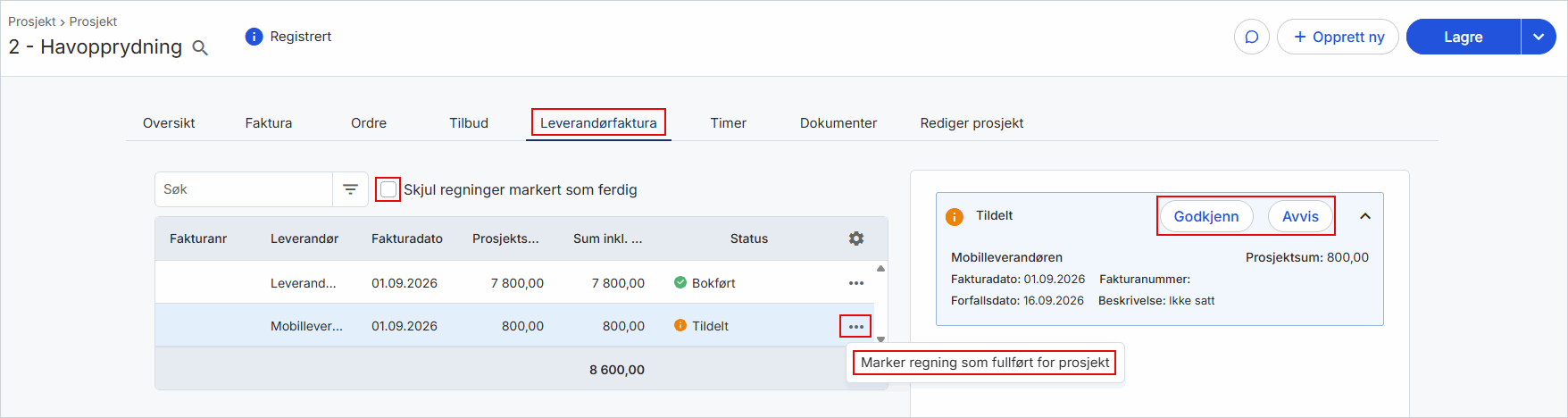Viewport: 1568px width, 418px height.
Task: Click Beskrivelse: Ikke satt text
Action: point(1156,301)
